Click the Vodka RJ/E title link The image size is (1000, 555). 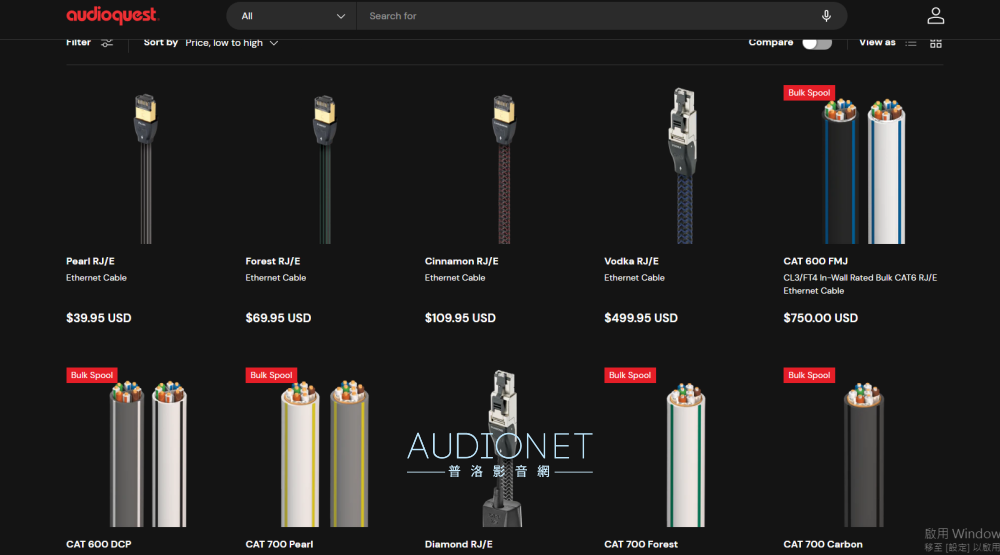pyautogui.click(x=631, y=261)
